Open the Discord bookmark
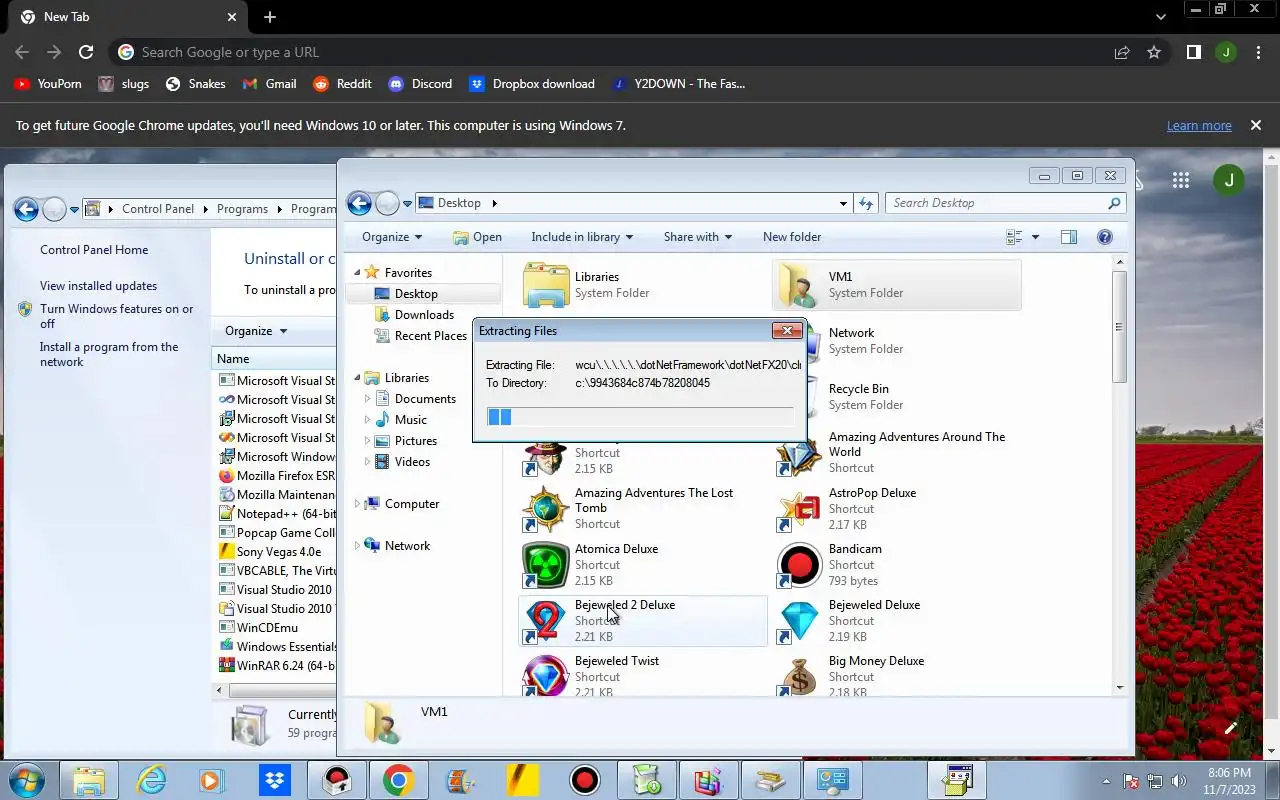 tap(420, 84)
